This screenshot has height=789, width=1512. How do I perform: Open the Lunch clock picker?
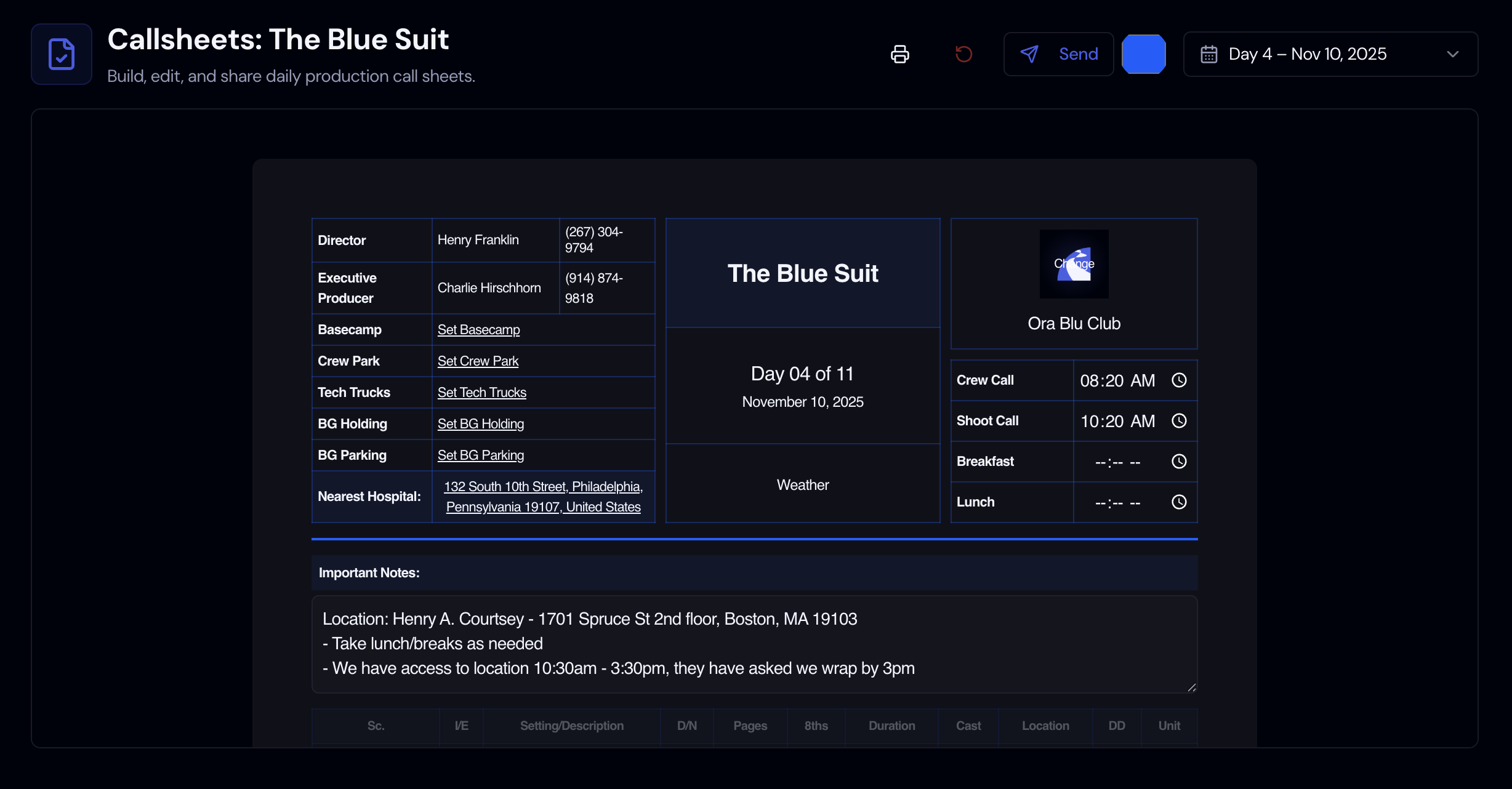tap(1178, 502)
